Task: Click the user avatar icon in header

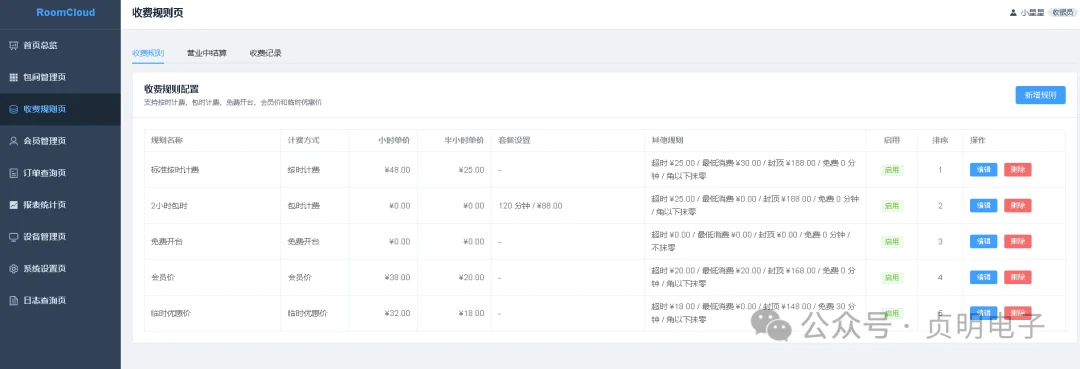Action: coord(1012,12)
